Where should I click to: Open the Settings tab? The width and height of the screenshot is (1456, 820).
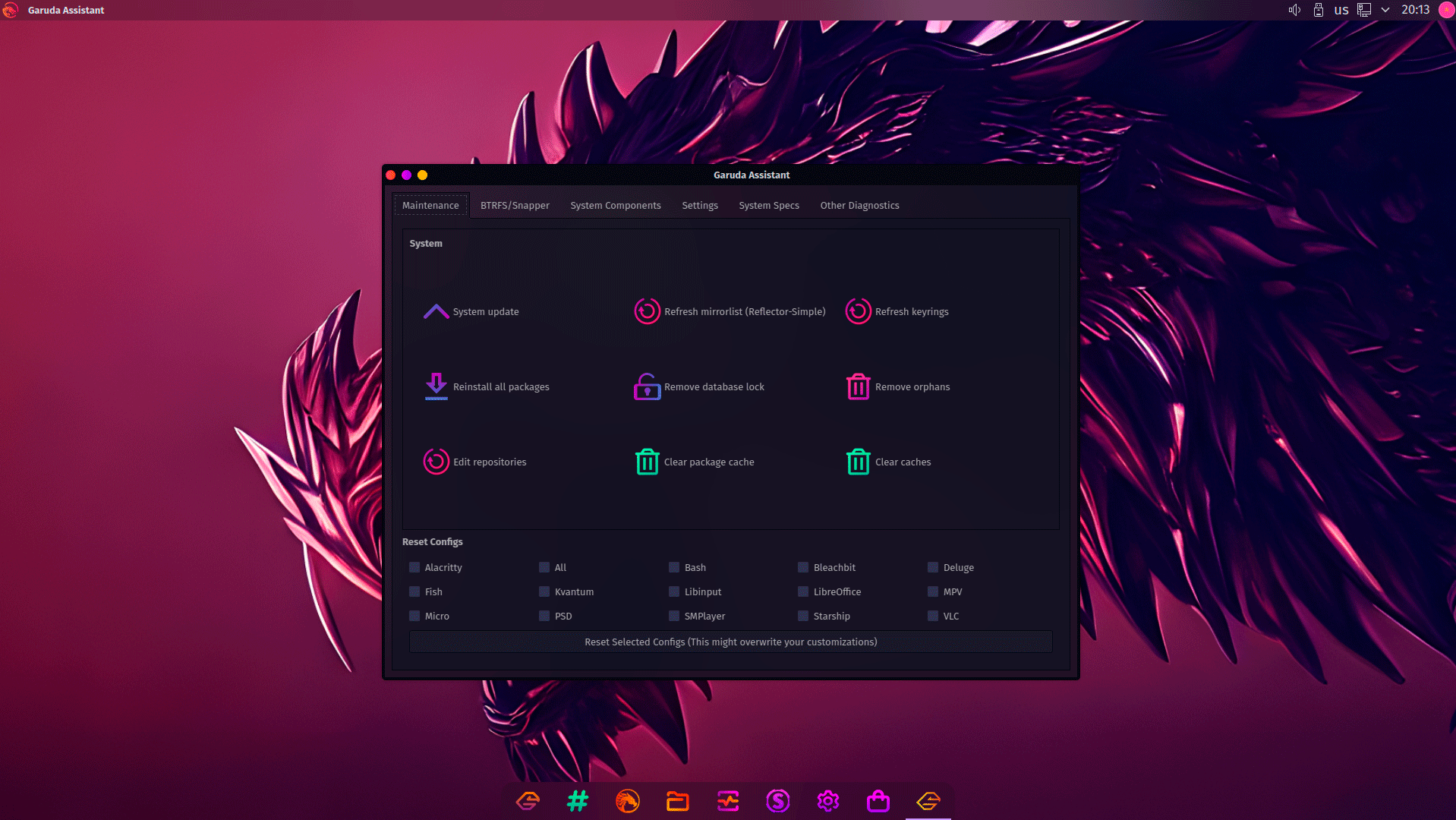pyautogui.click(x=700, y=205)
